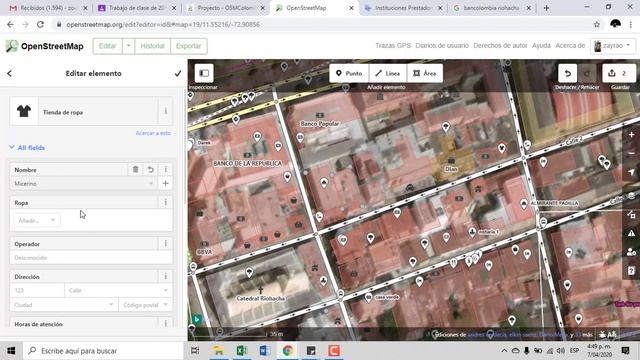Zoom in on the map
640x360 pixels.
click(631, 135)
